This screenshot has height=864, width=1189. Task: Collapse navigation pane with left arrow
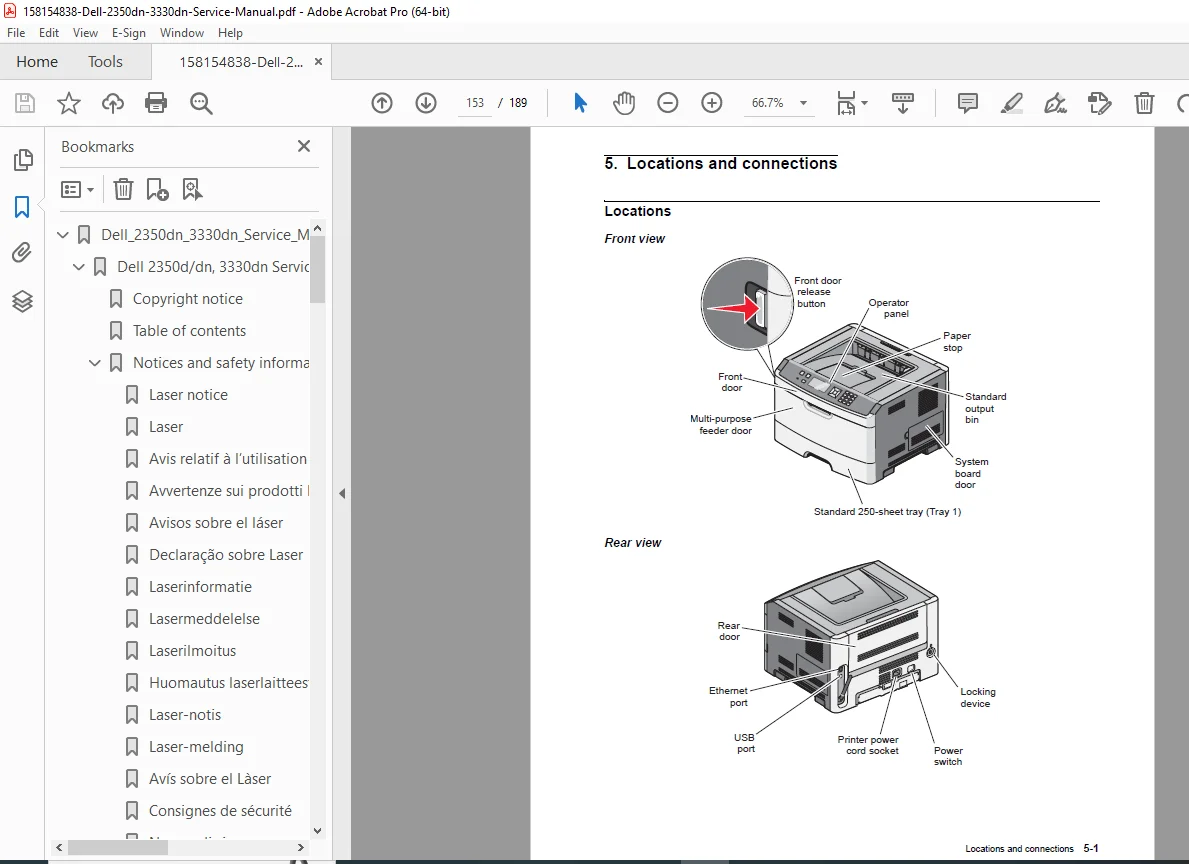pyautogui.click(x=342, y=493)
